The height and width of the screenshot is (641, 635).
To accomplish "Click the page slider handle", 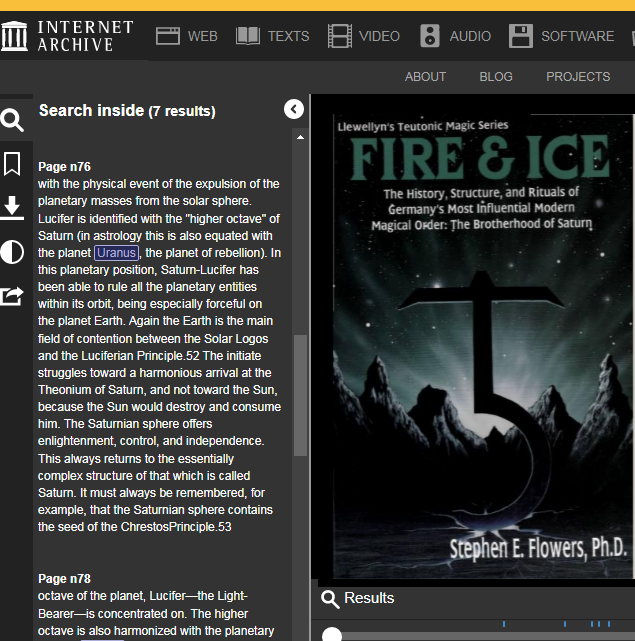I will tap(332, 634).
